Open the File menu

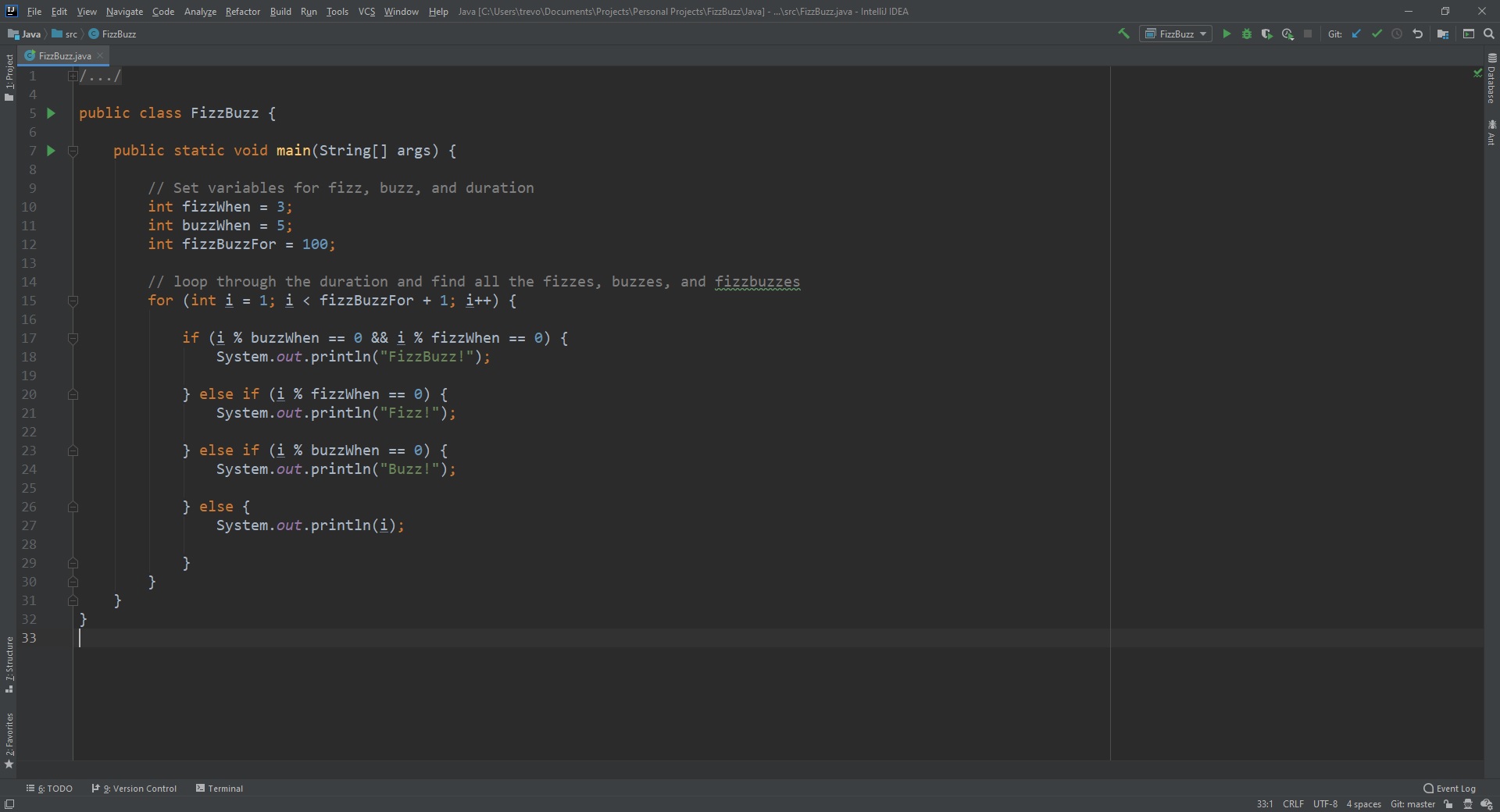34,12
